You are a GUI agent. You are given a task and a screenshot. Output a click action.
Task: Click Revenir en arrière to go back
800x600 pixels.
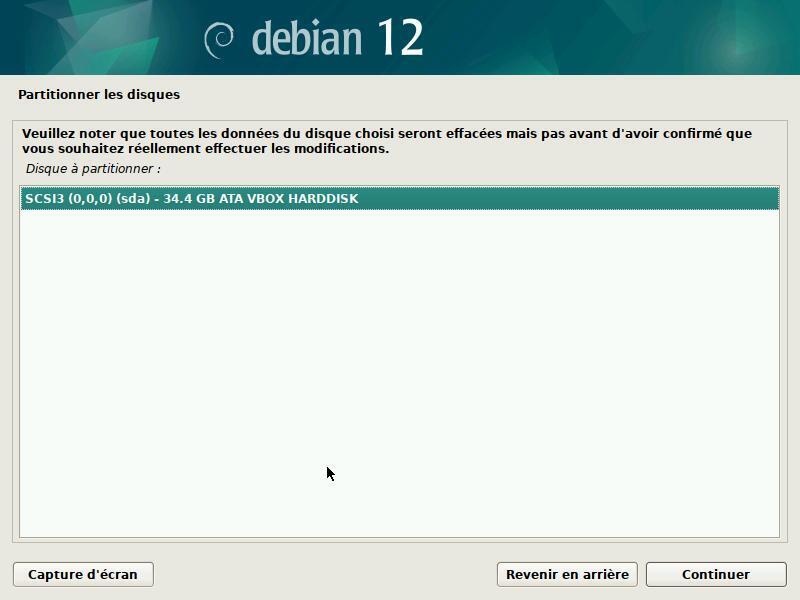click(564, 574)
